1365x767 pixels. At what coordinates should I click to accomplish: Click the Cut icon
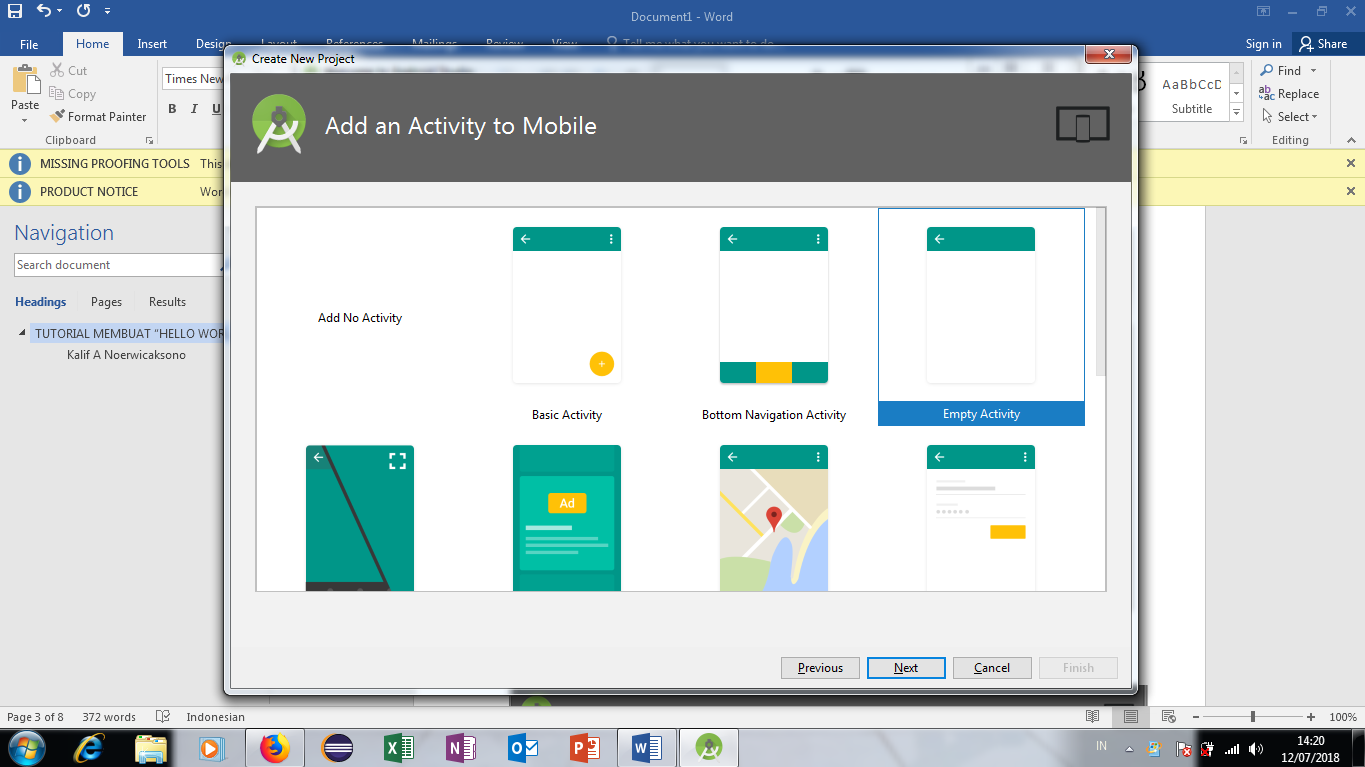click(x=56, y=70)
